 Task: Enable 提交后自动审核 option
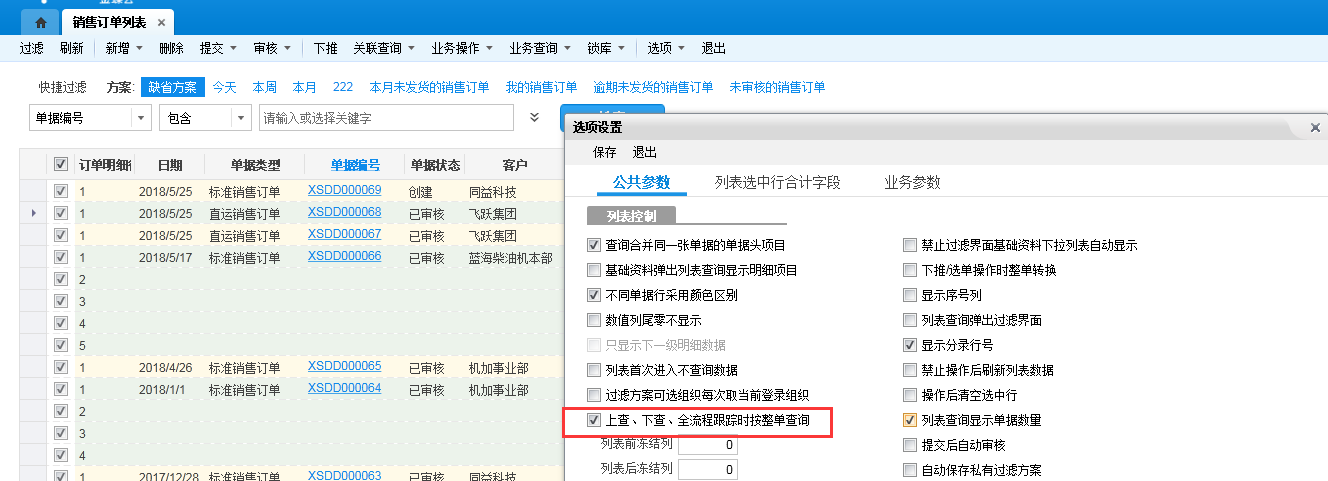909,445
